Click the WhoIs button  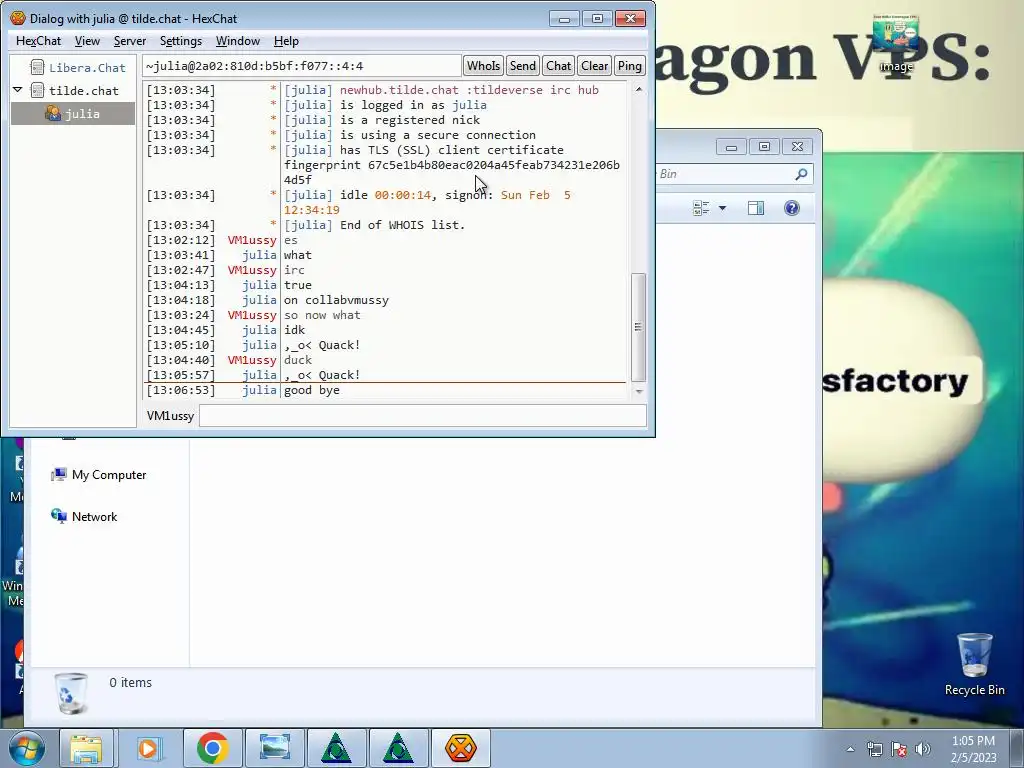click(x=483, y=66)
